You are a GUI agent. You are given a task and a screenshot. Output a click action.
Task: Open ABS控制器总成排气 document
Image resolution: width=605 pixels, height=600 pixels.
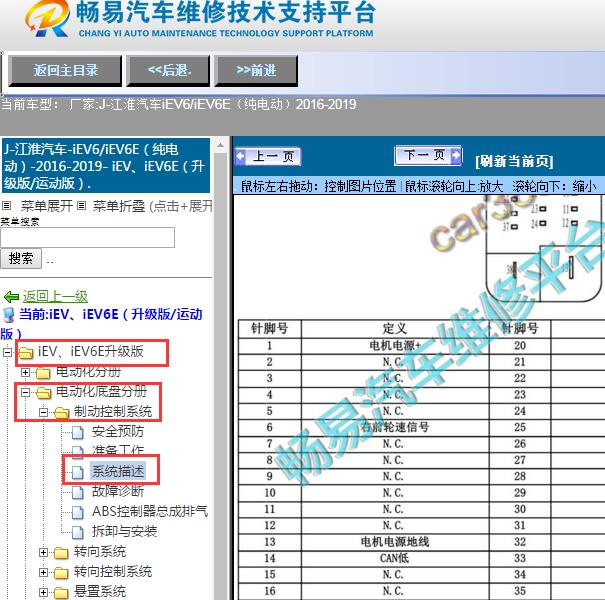click(x=150, y=511)
